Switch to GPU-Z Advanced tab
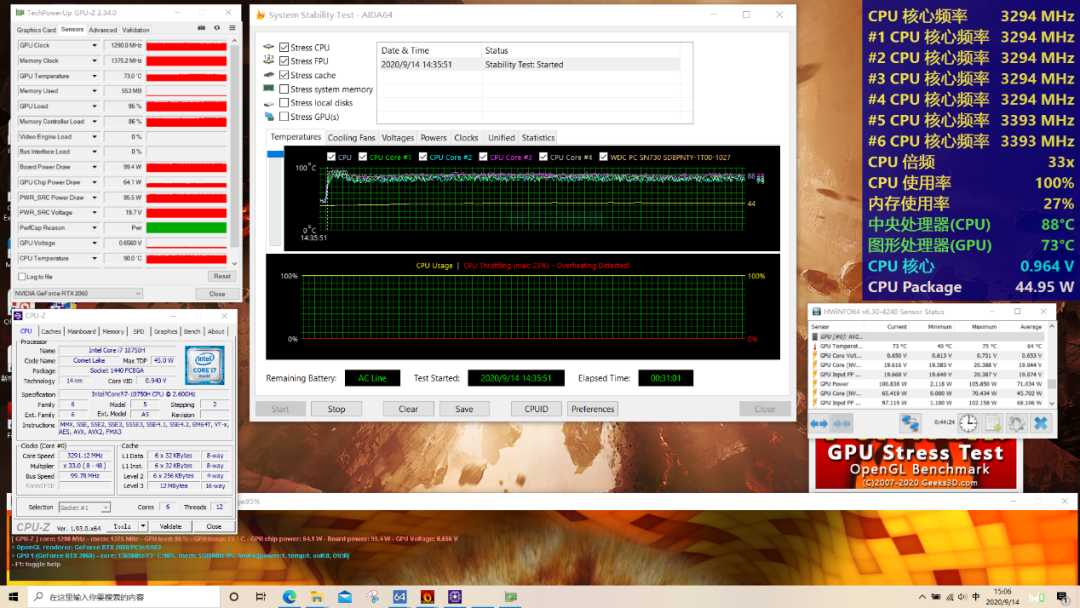Viewport: 1080px width, 608px height. 103,30
